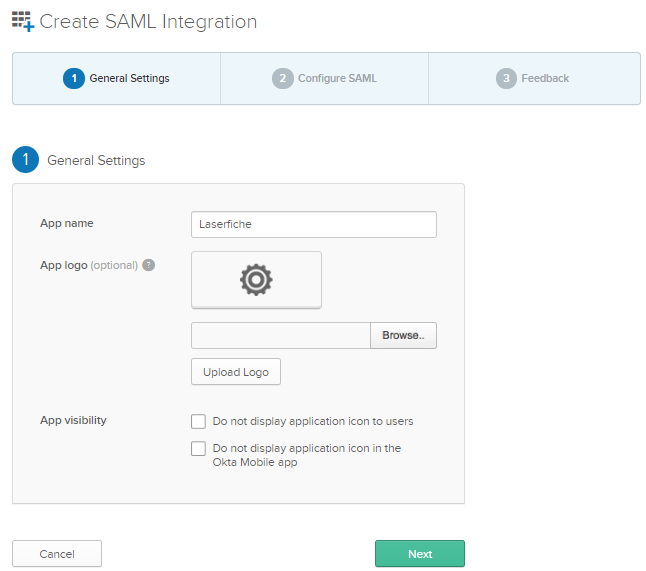646x571 pixels.
Task: Click the 'App visibility' field label
Action: (73, 420)
